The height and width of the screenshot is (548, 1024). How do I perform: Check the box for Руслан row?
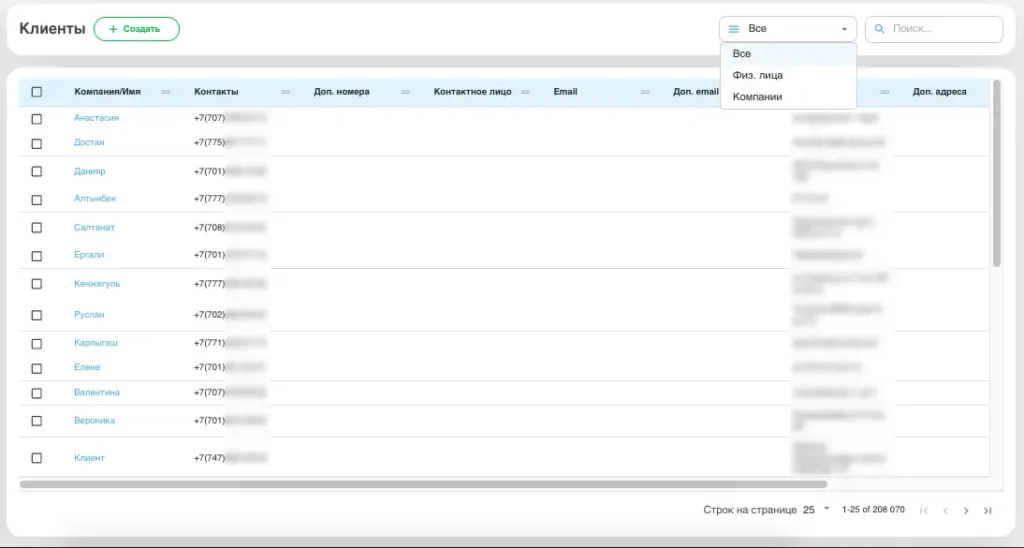pyautogui.click(x=37, y=315)
